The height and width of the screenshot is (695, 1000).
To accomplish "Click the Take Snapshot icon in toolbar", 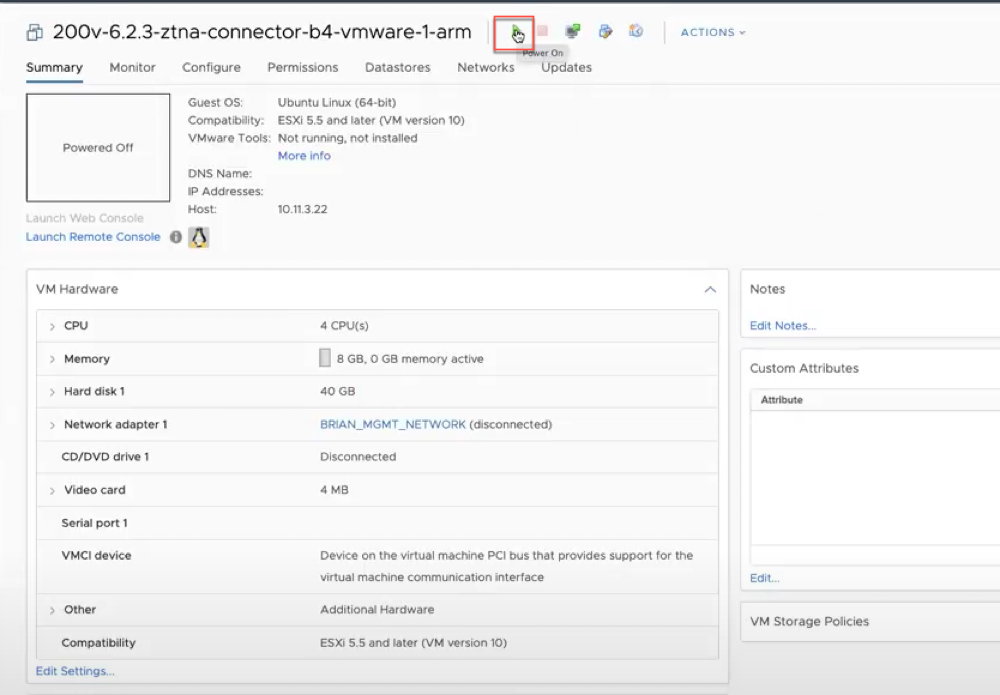I will pos(636,32).
